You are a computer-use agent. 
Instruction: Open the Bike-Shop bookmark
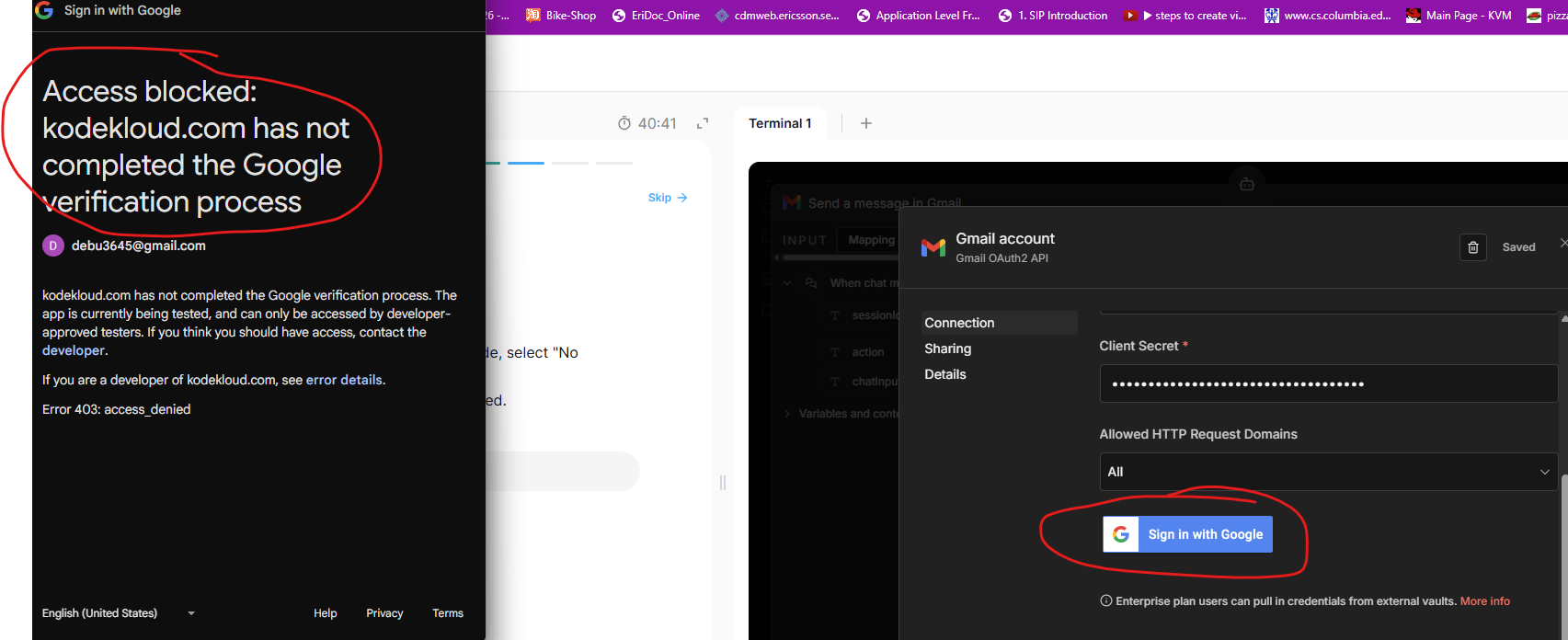pos(561,16)
